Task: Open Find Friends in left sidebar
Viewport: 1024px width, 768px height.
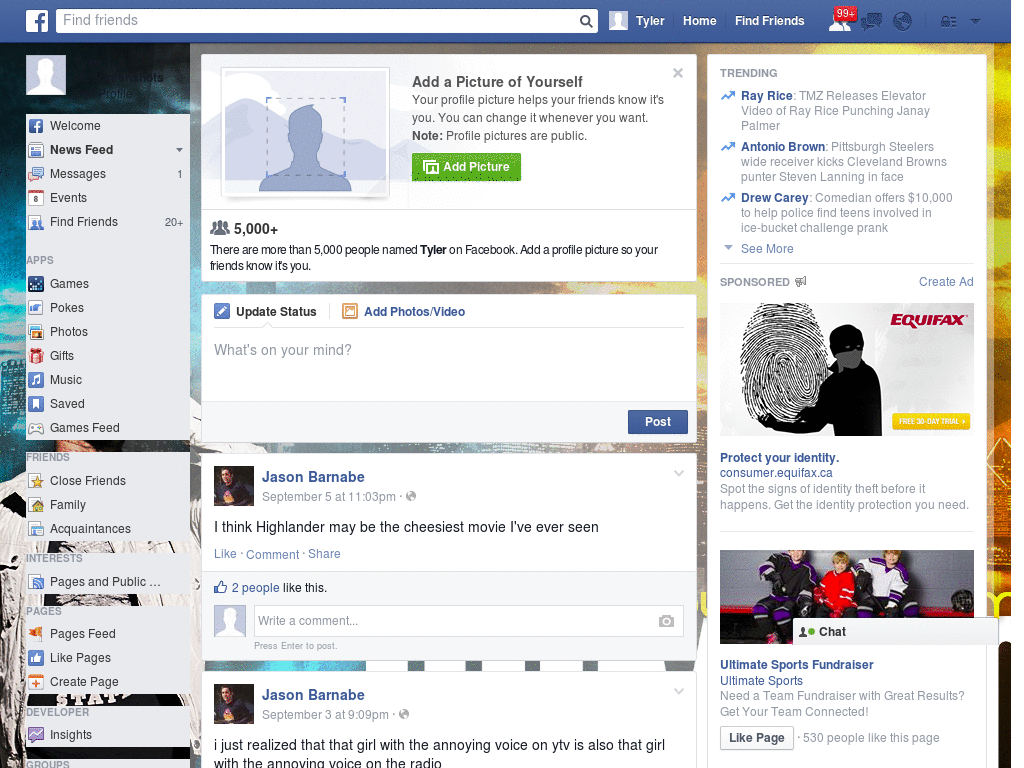Action: coord(108,222)
